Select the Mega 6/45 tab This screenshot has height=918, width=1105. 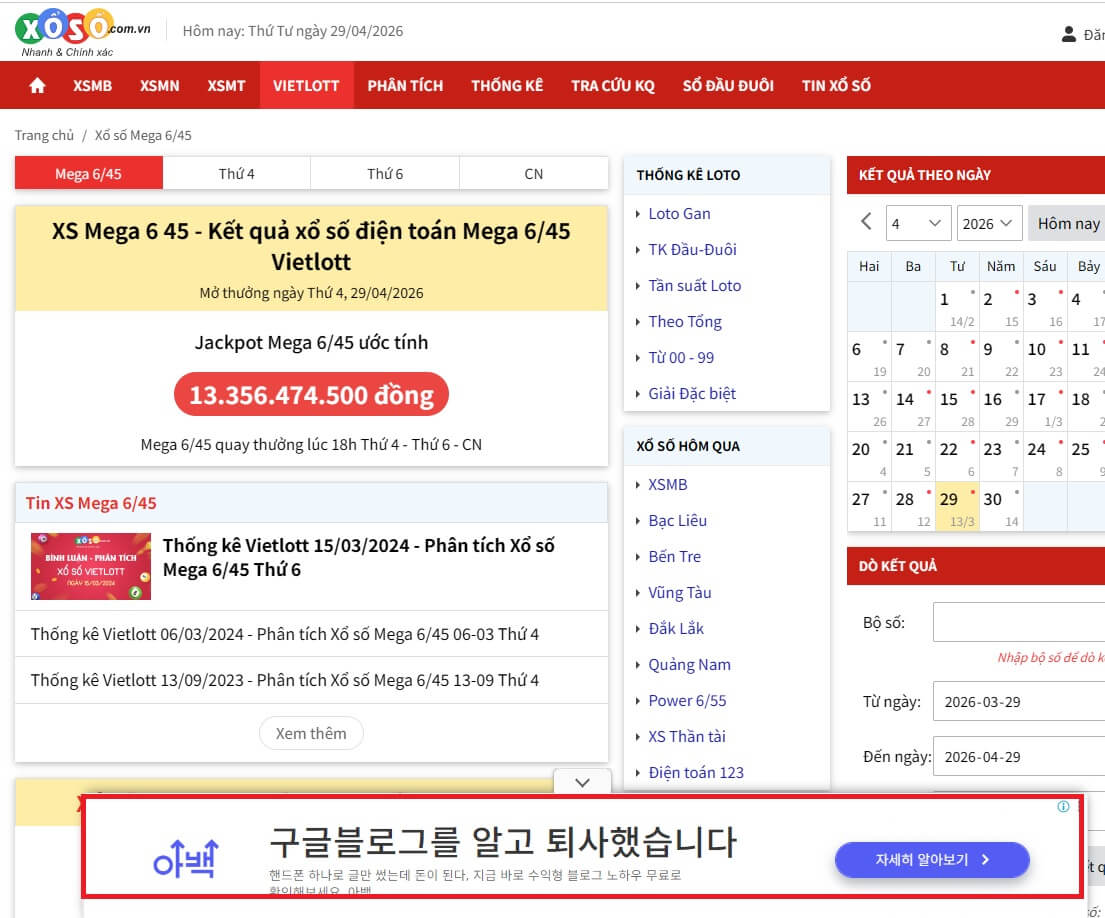point(89,173)
